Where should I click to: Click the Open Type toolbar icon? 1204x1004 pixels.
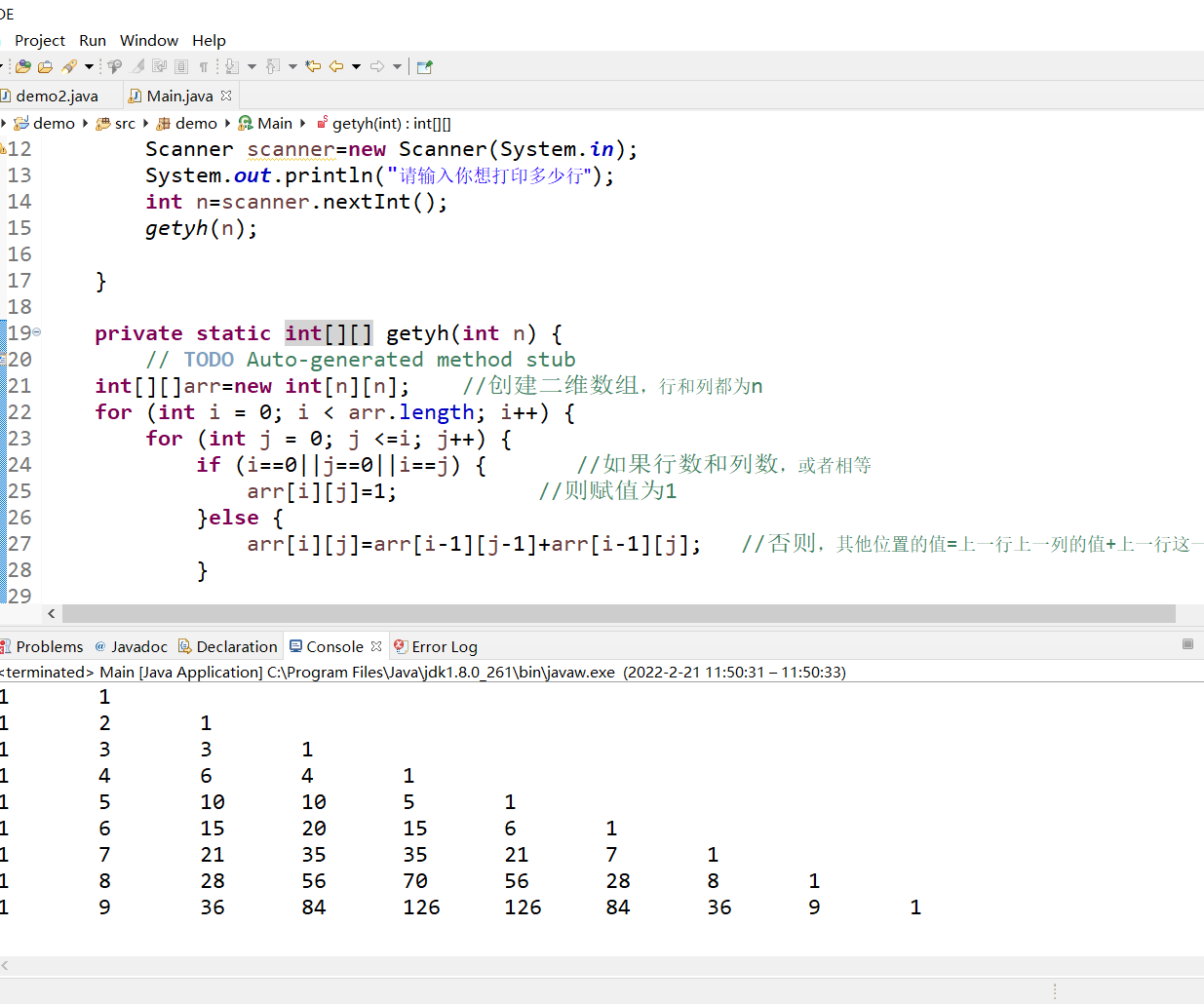[x=23, y=66]
